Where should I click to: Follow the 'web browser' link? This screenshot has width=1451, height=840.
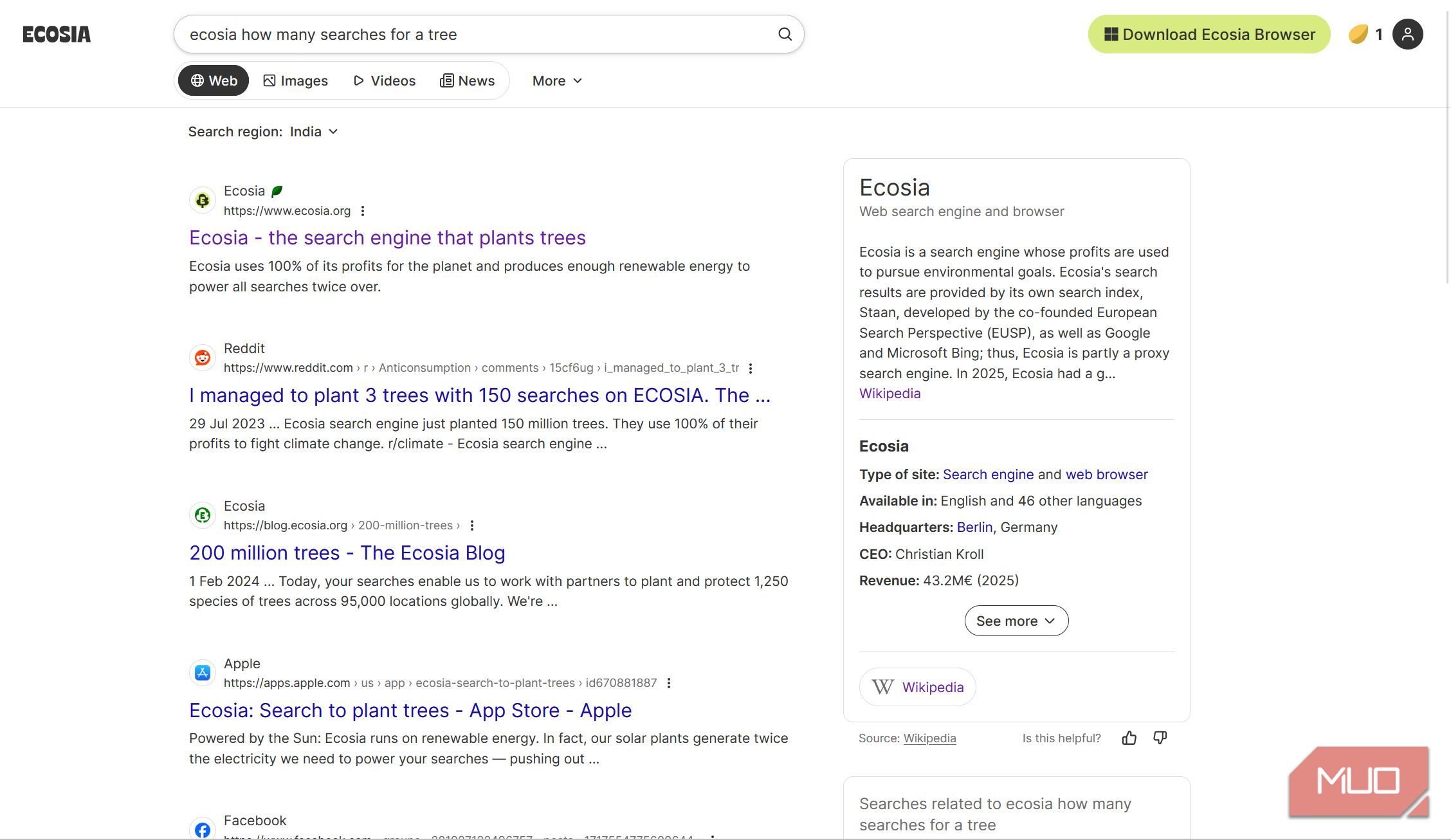[1106, 475]
